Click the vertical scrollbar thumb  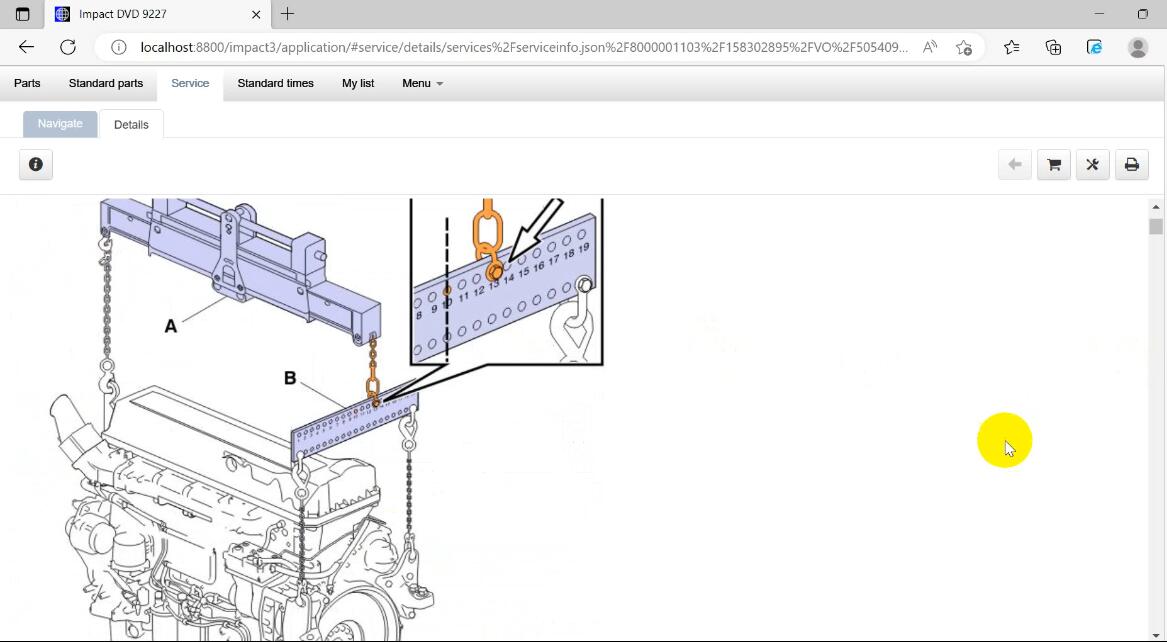pyautogui.click(x=1156, y=227)
